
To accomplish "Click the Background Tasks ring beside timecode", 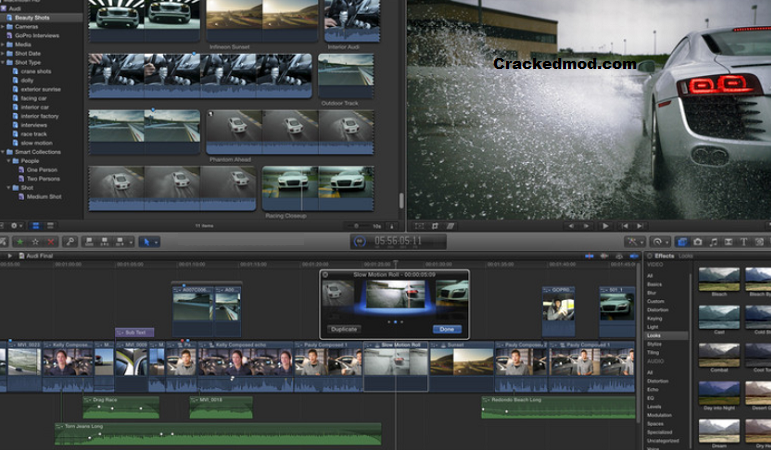I will pyautogui.click(x=360, y=241).
